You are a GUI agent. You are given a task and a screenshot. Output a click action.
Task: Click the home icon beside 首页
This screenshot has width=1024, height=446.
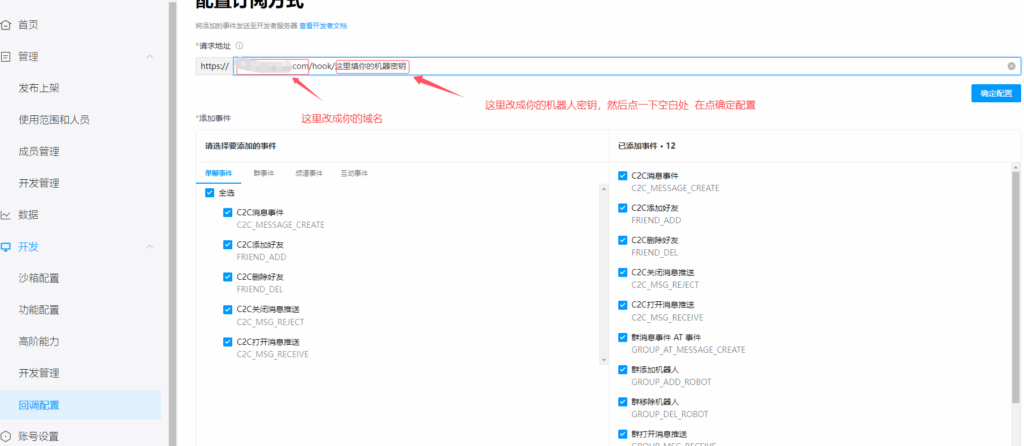(x=6, y=25)
